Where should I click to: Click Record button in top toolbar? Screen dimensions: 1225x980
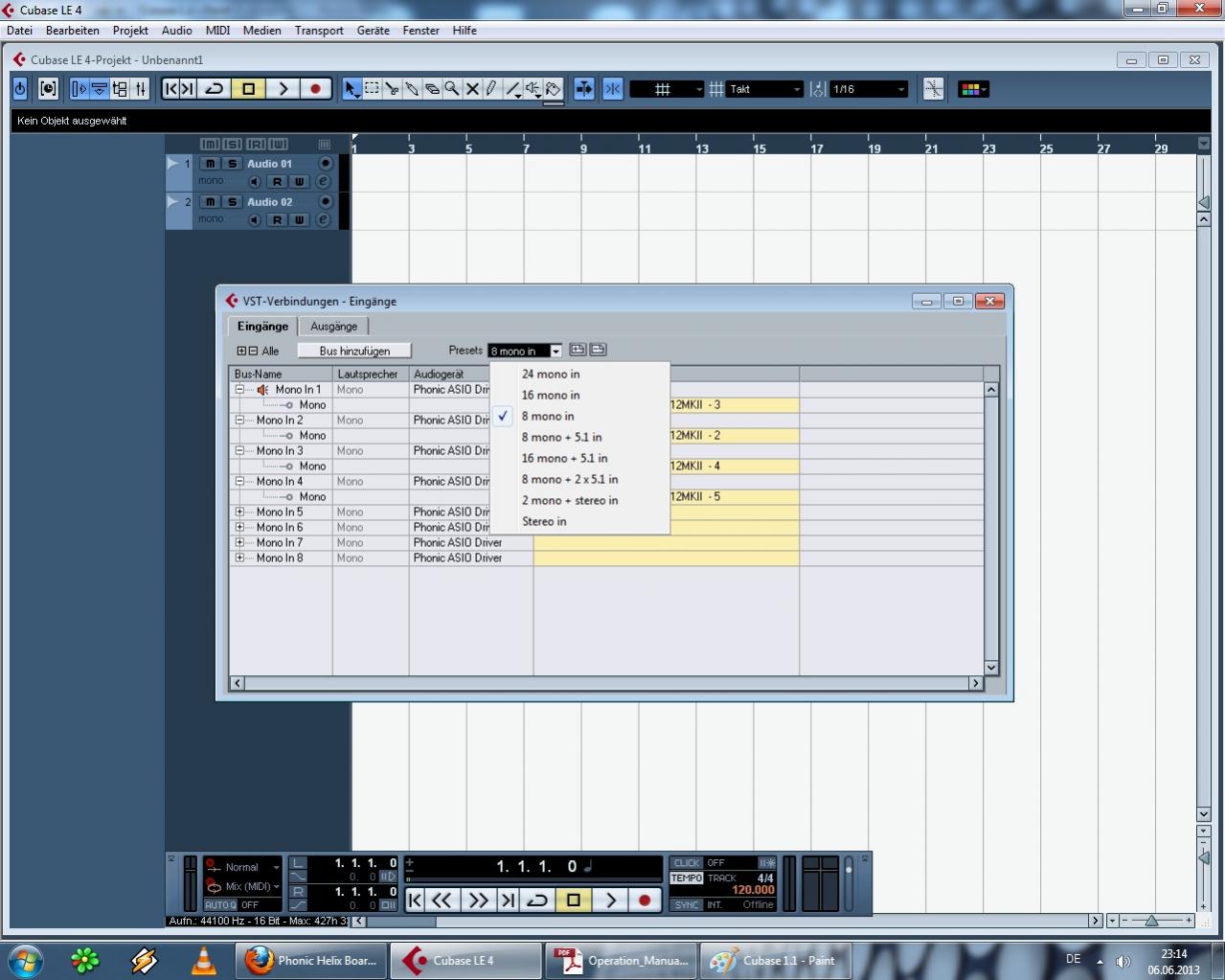tap(315, 89)
